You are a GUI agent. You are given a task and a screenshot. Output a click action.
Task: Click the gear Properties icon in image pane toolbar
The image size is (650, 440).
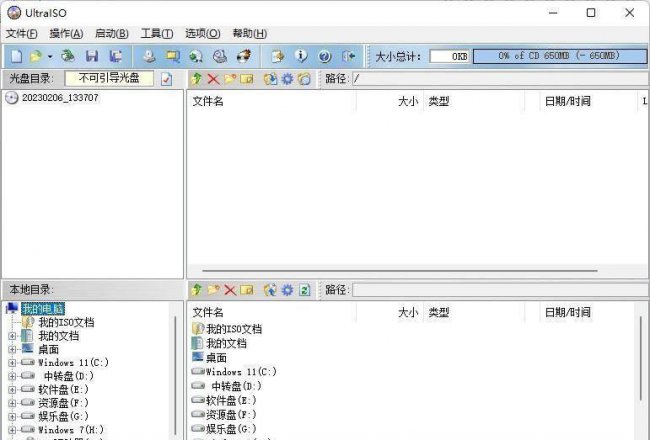click(287, 79)
